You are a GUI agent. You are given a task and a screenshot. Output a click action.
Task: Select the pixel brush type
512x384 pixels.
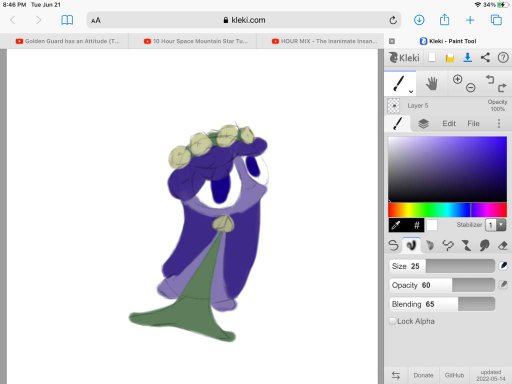click(448, 246)
